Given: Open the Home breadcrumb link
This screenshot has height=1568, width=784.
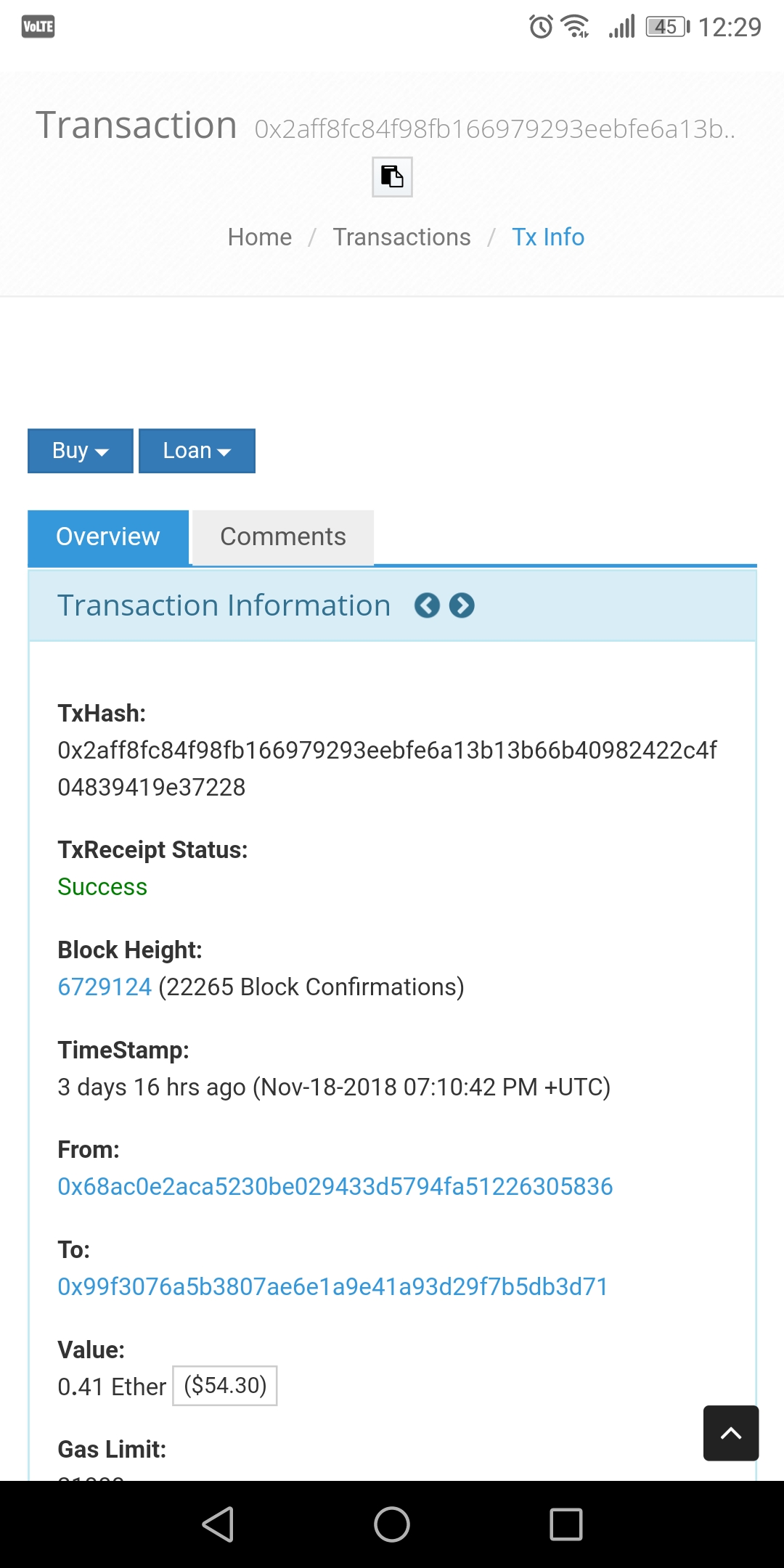Looking at the screenshot, I should point(260,237).
